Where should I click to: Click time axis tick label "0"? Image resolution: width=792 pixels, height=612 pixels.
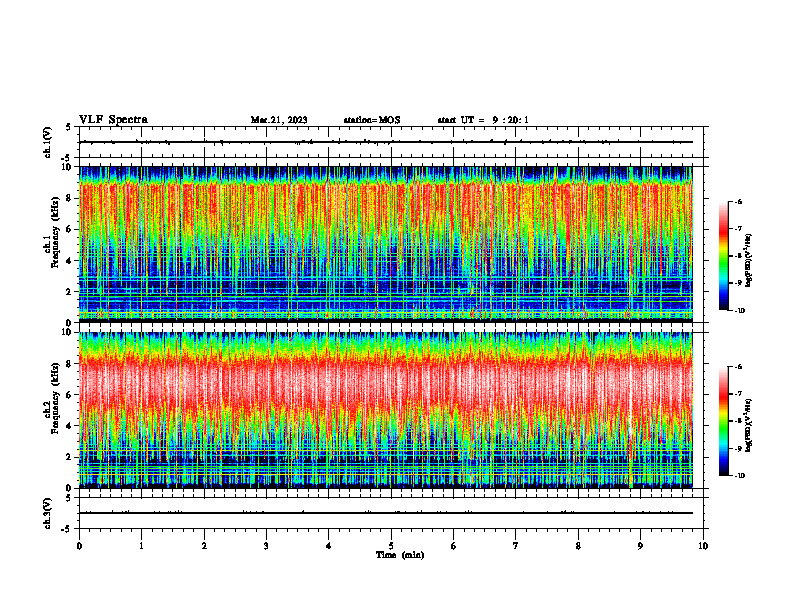[79, 546]
